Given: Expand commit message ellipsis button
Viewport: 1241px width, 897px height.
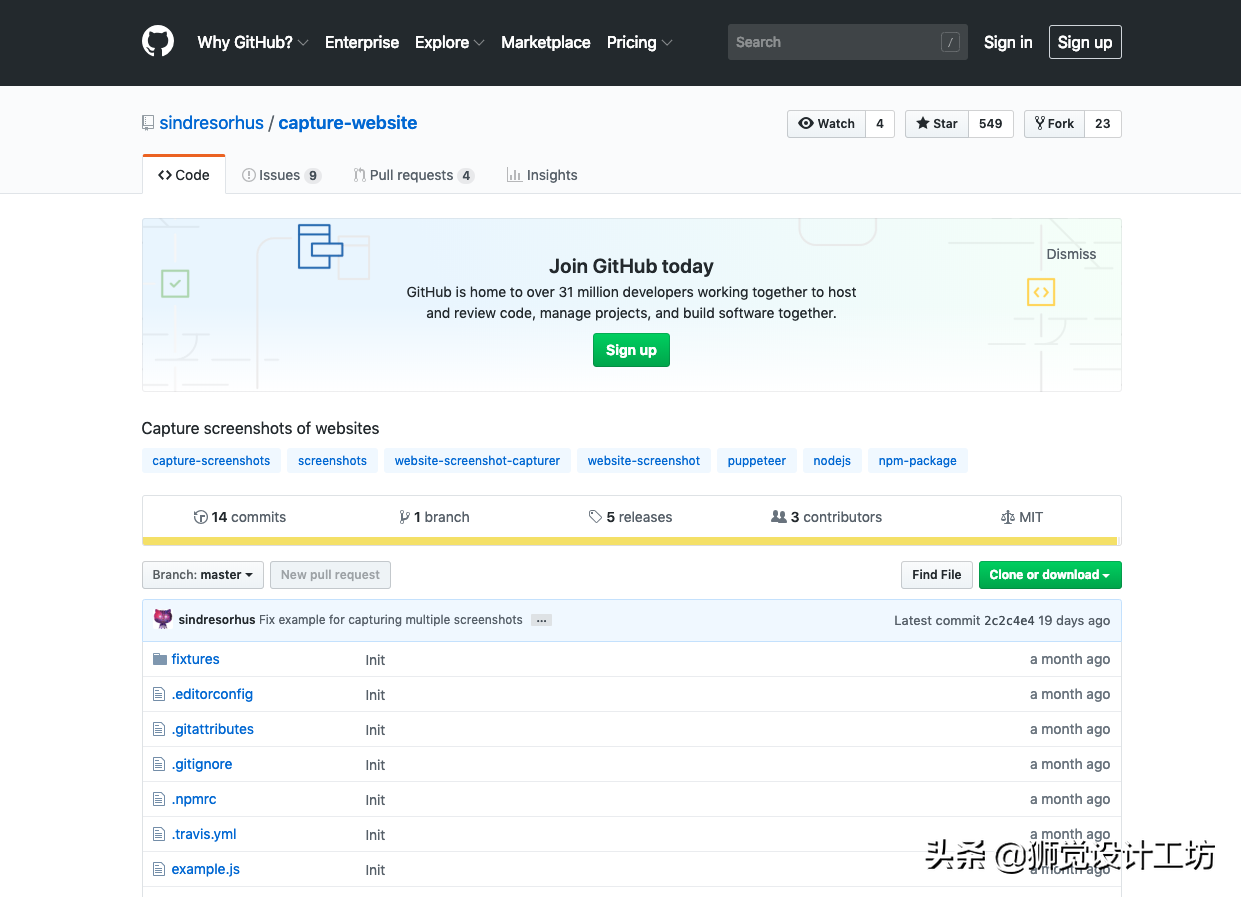Looking at the screenshot, I should tap(541, 620).
